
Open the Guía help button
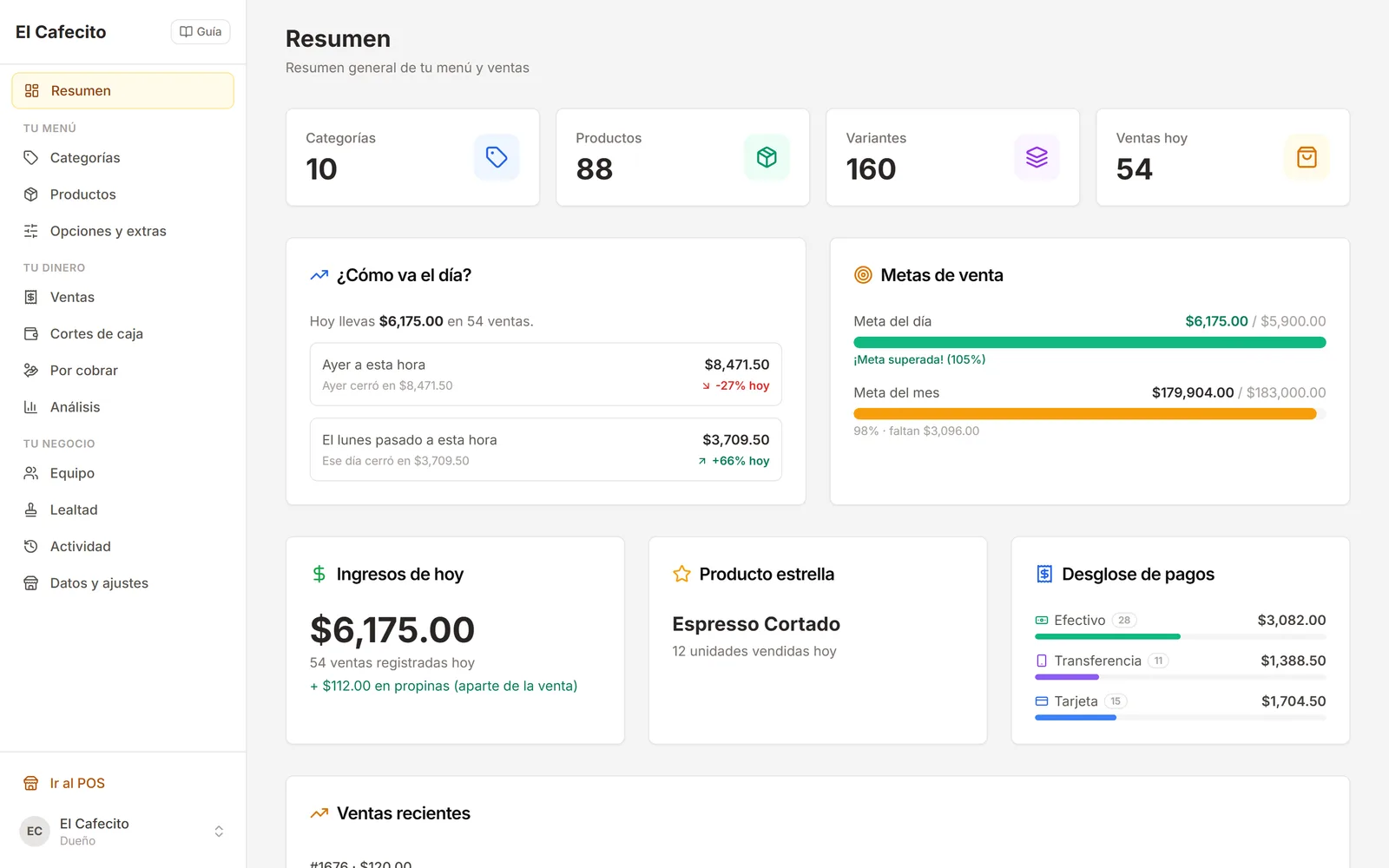click(x=201, y=31)
